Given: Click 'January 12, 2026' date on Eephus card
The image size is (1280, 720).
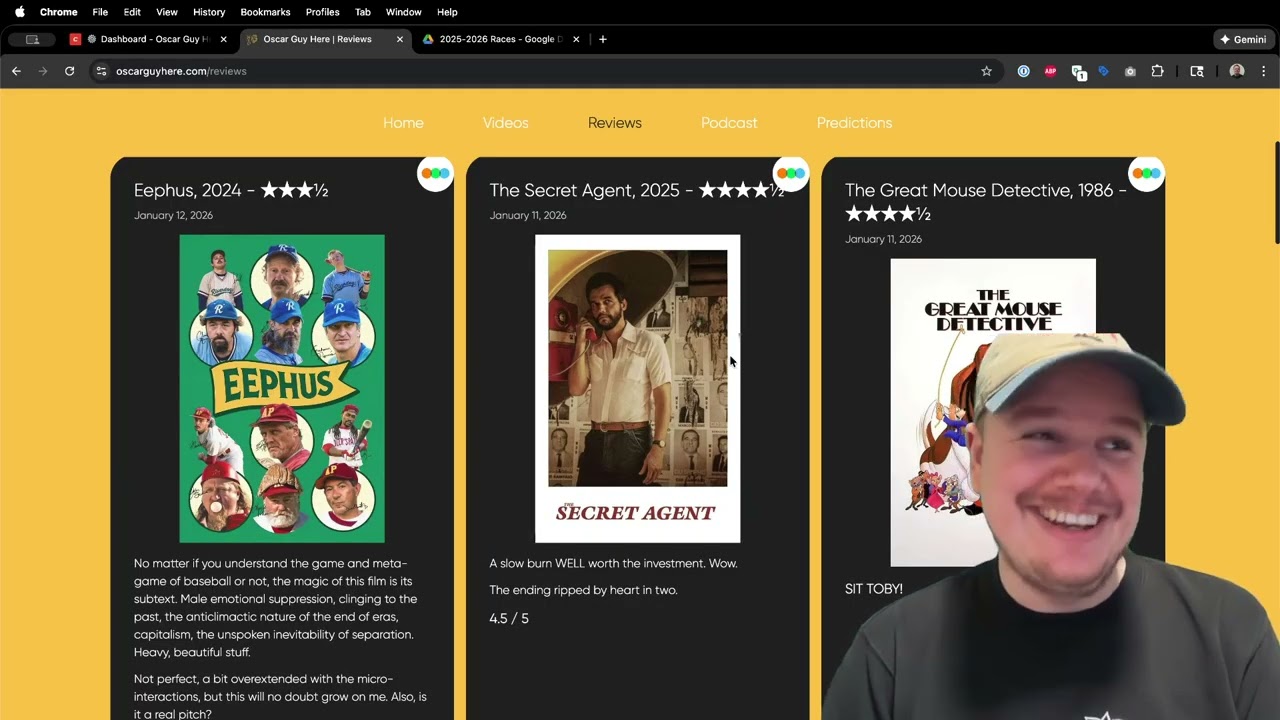Looking at the screenshot, I should 173,215.
